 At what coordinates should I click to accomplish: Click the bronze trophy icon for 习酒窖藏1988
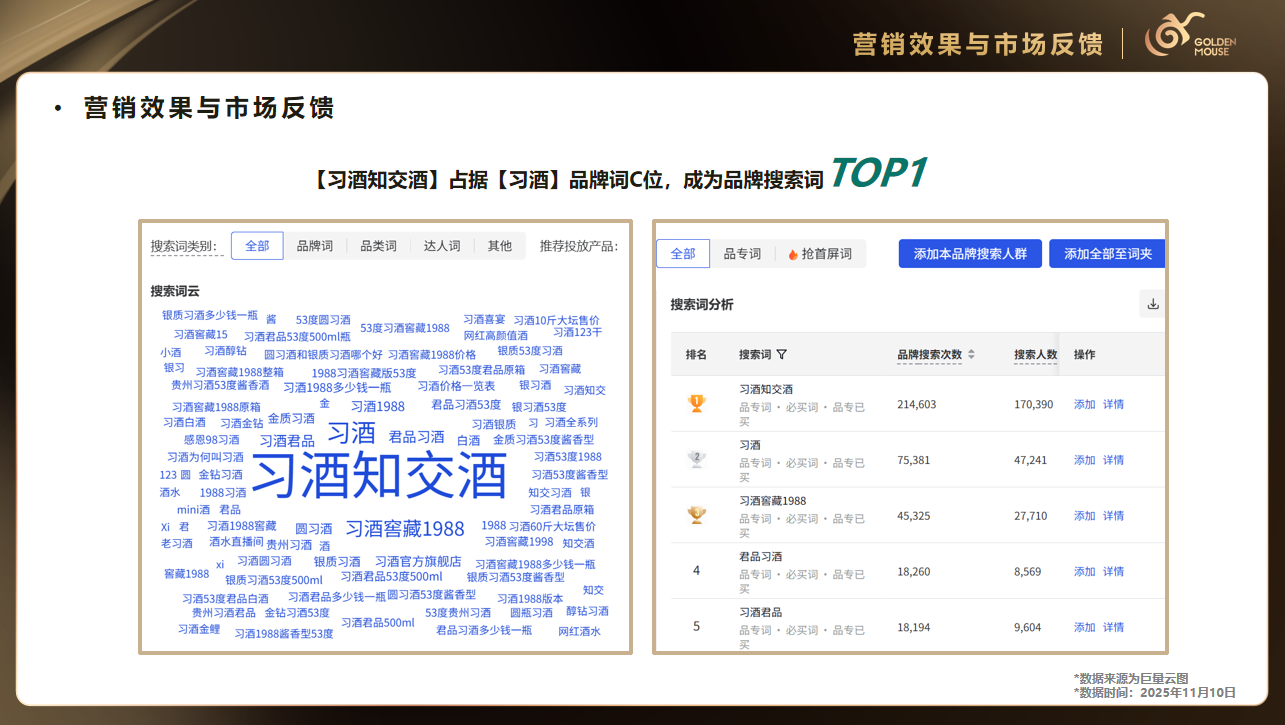[x=697, y=515]
